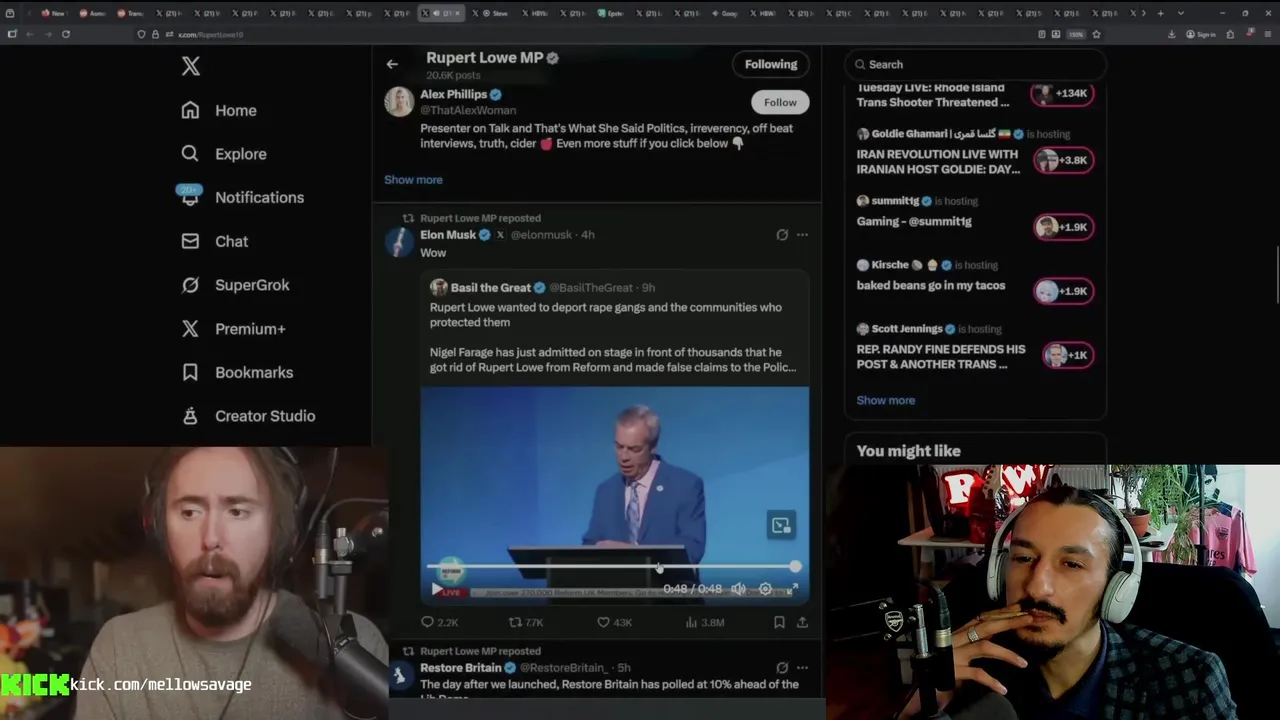The width and height of the screenshot is (1280, 720).
Task: Click Grok icon on Elon Musk post
Action: (x=782, y=235)
